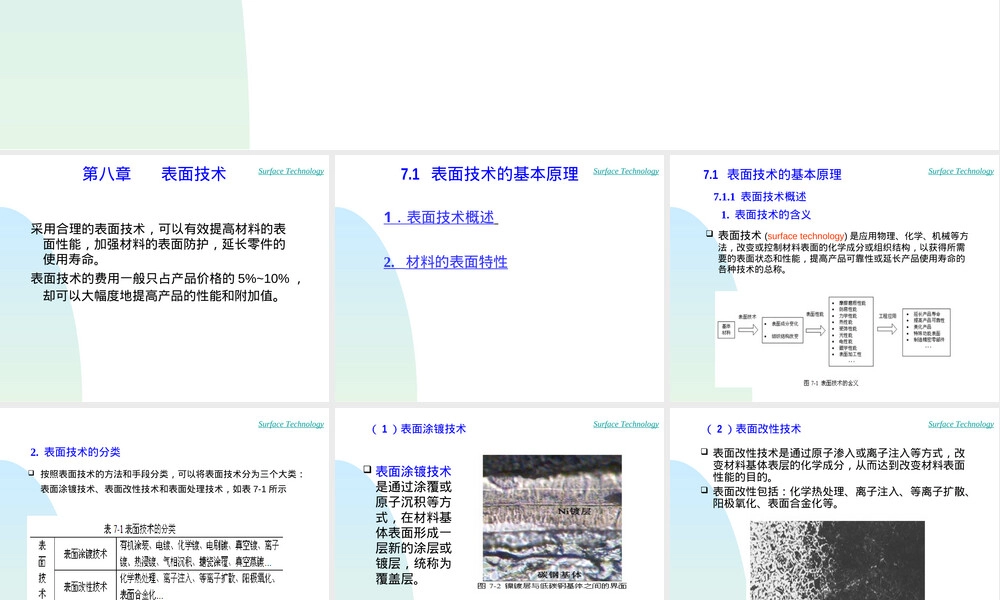The height and width of the screenshot is (600, 1000).
Task: Click the paragraph starting 采用合理的表面技术
Action: point(158,244)
